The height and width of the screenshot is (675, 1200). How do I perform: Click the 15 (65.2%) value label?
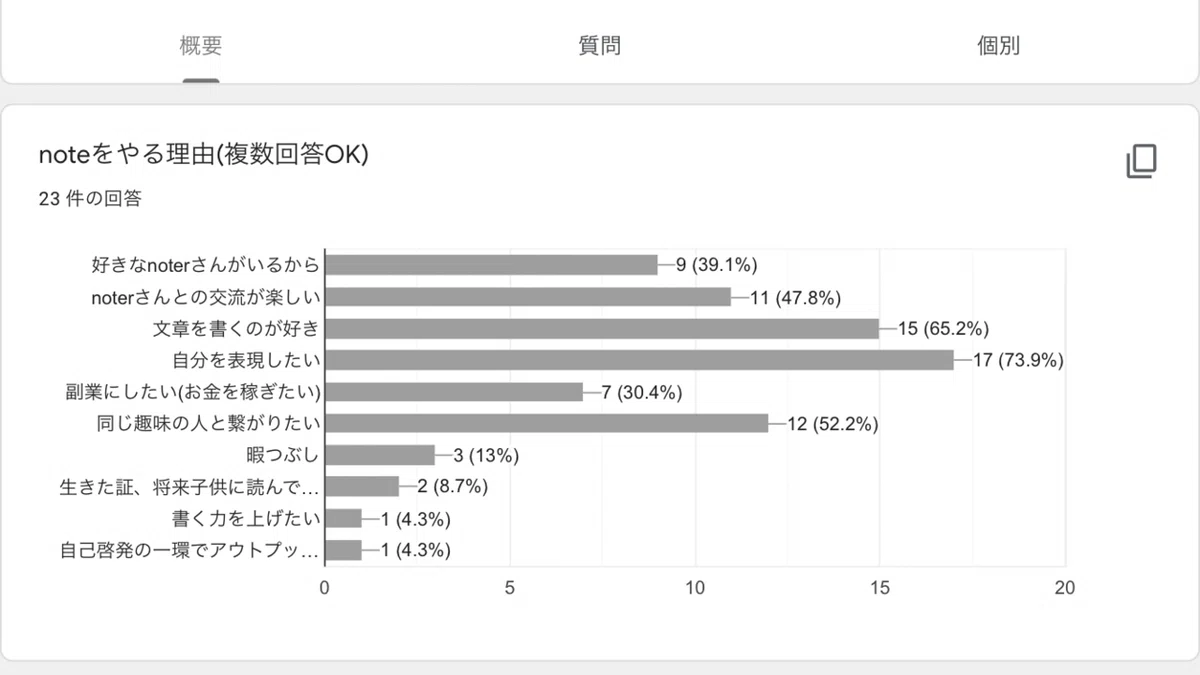coord(944,328)
